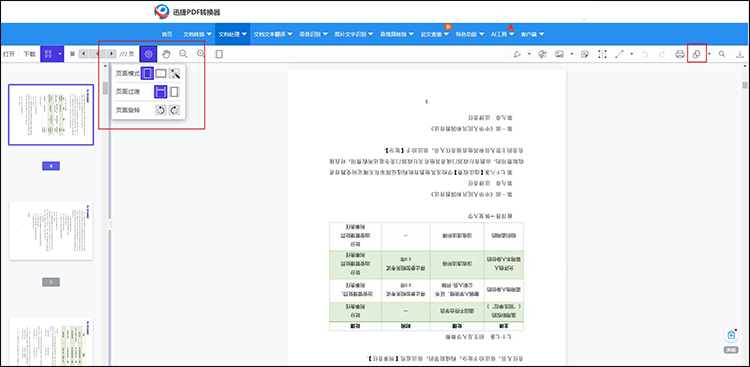Select the third page thumbnail at bottom

(x=51, y=341)
